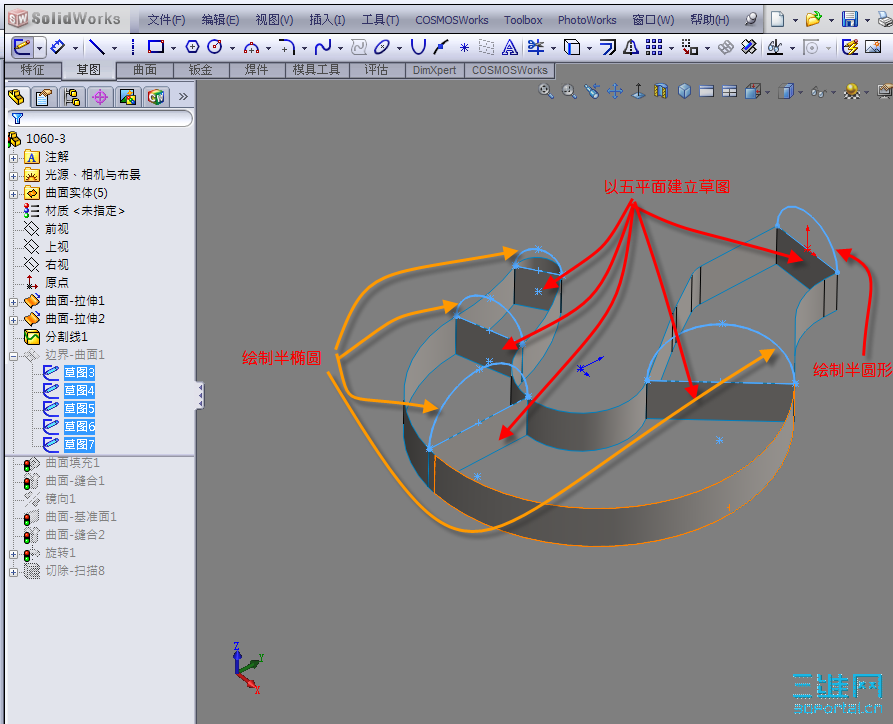Image resolution: width=893 pixels, height=724 pixels.
Task: Click the Linear Sketch Pattern icon
Action: (654, 47)
